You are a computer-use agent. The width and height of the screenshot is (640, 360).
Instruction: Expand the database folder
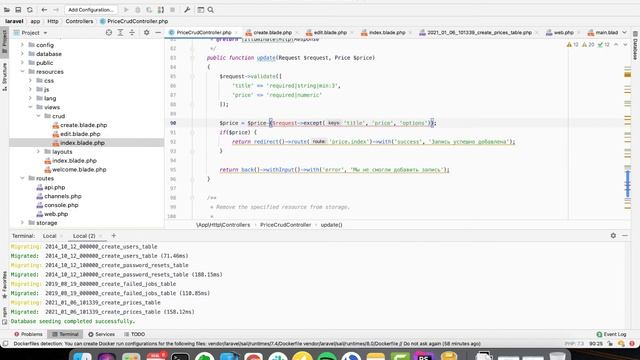[22, 54]
